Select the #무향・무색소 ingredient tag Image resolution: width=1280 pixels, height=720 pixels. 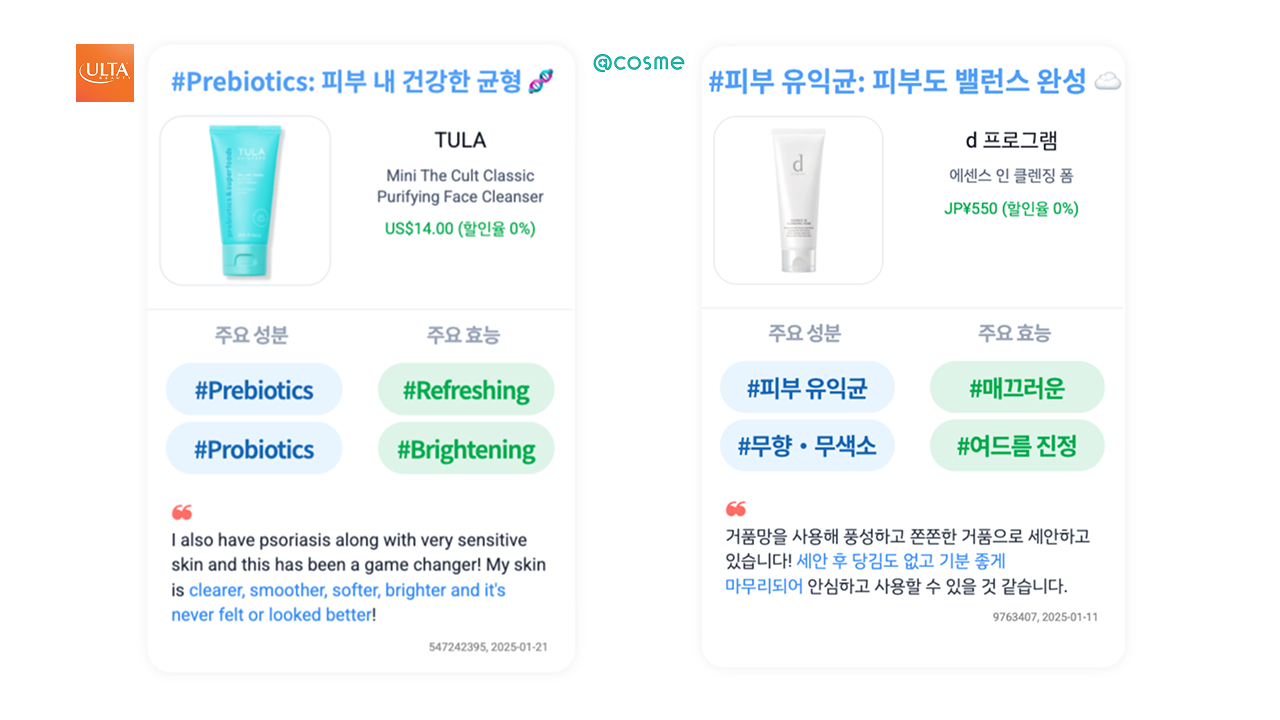click(807, 445)
